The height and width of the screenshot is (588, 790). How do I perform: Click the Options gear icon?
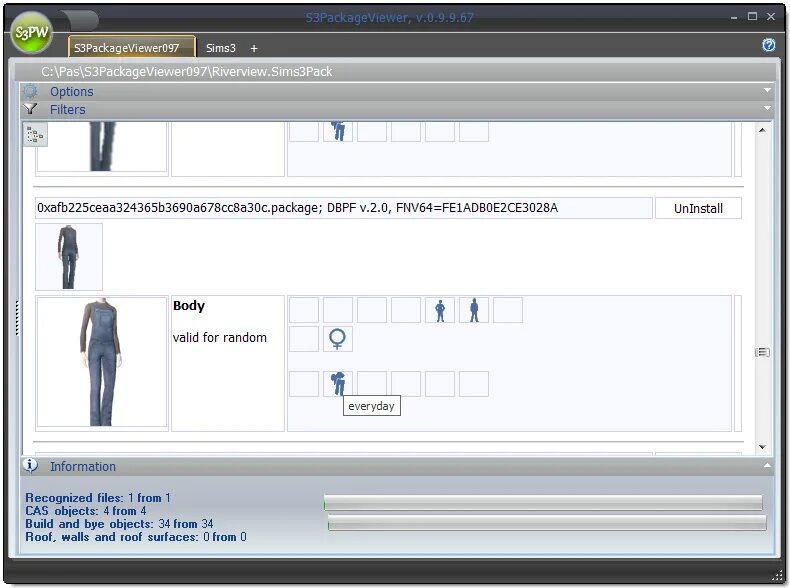(30, 91)
